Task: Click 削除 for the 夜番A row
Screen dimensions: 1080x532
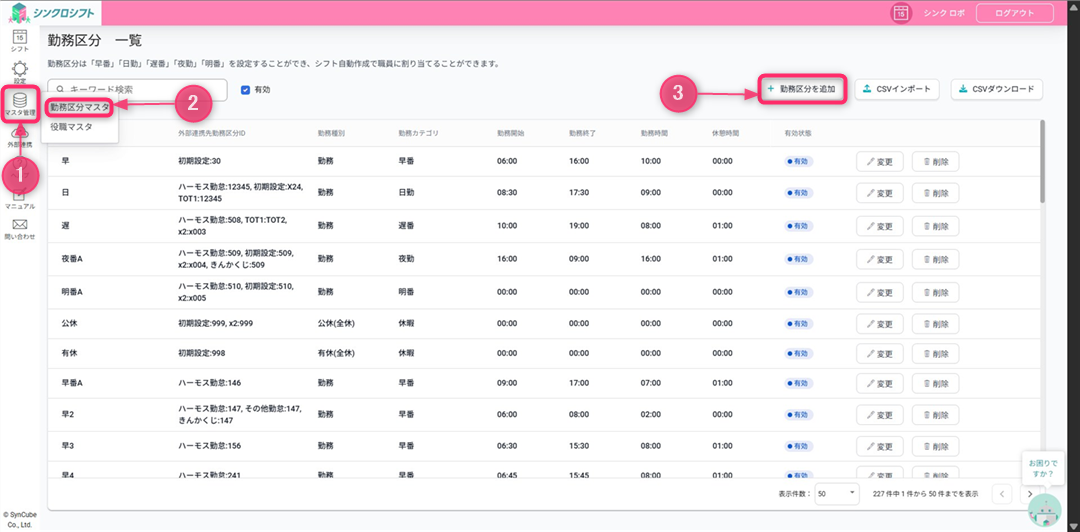Action: (935, 259)
